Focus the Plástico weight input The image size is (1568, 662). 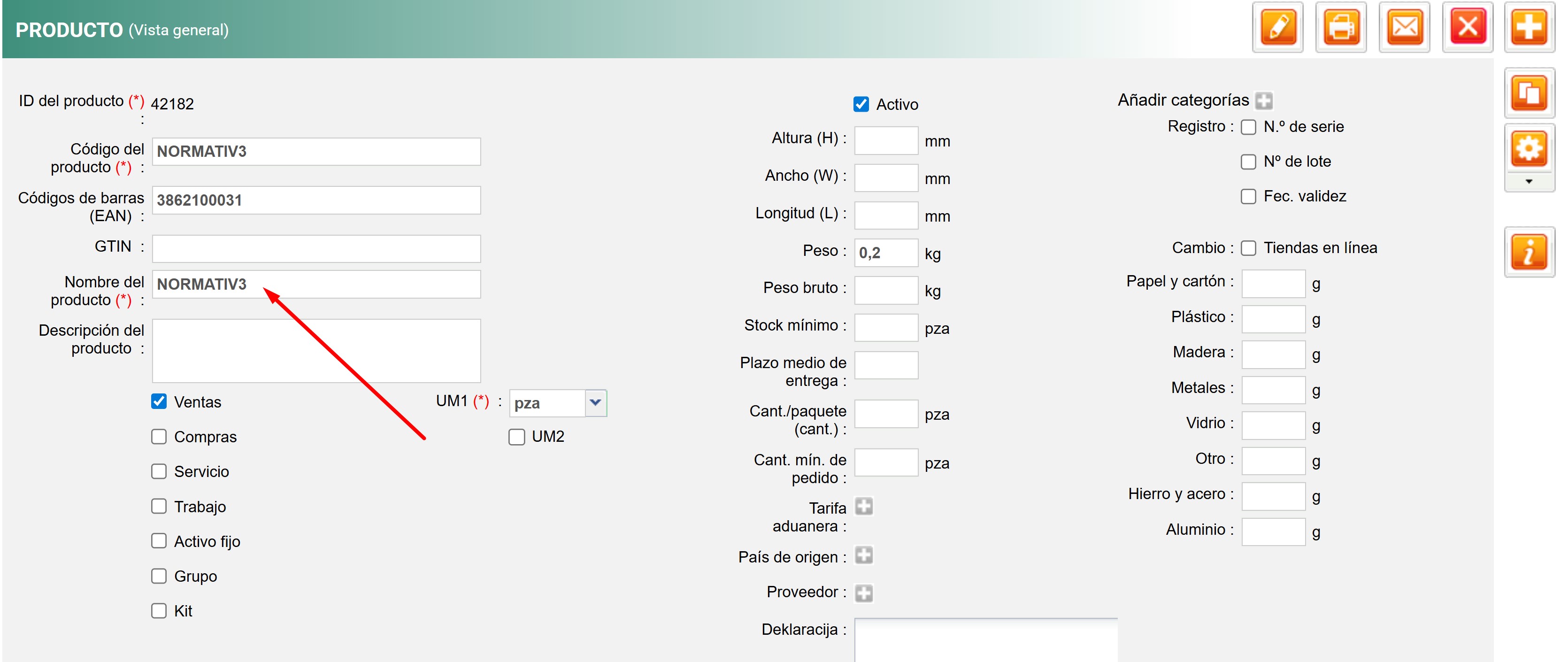coord(1273,319)
